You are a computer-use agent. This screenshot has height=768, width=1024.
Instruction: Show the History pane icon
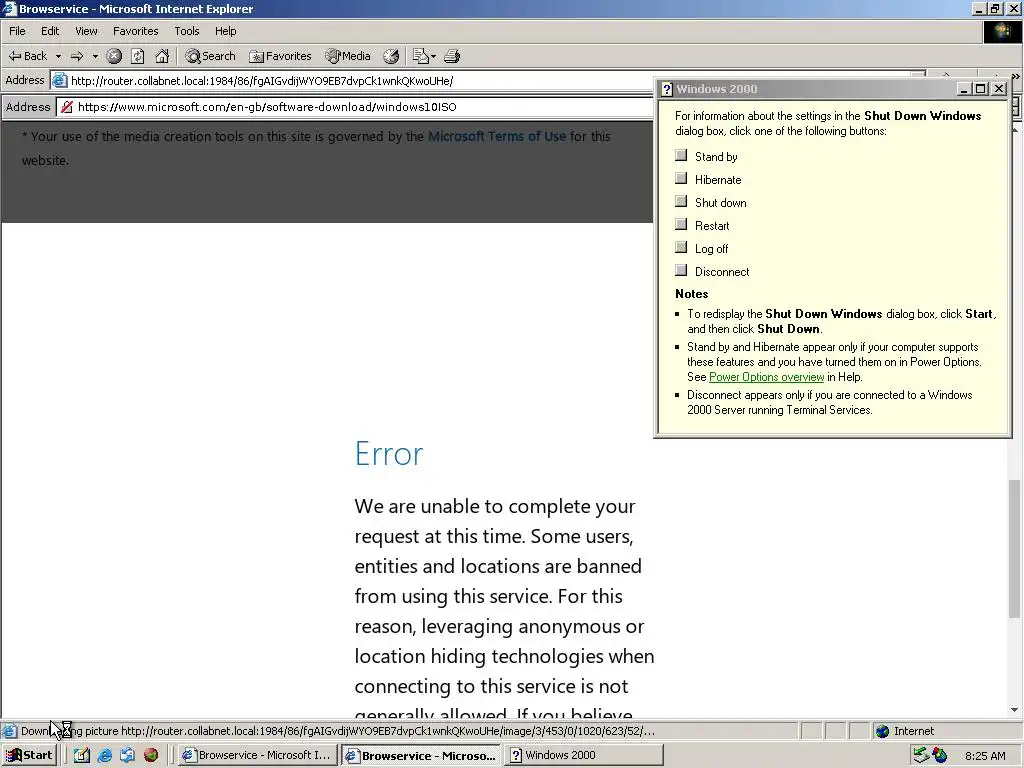click(391, 56)
